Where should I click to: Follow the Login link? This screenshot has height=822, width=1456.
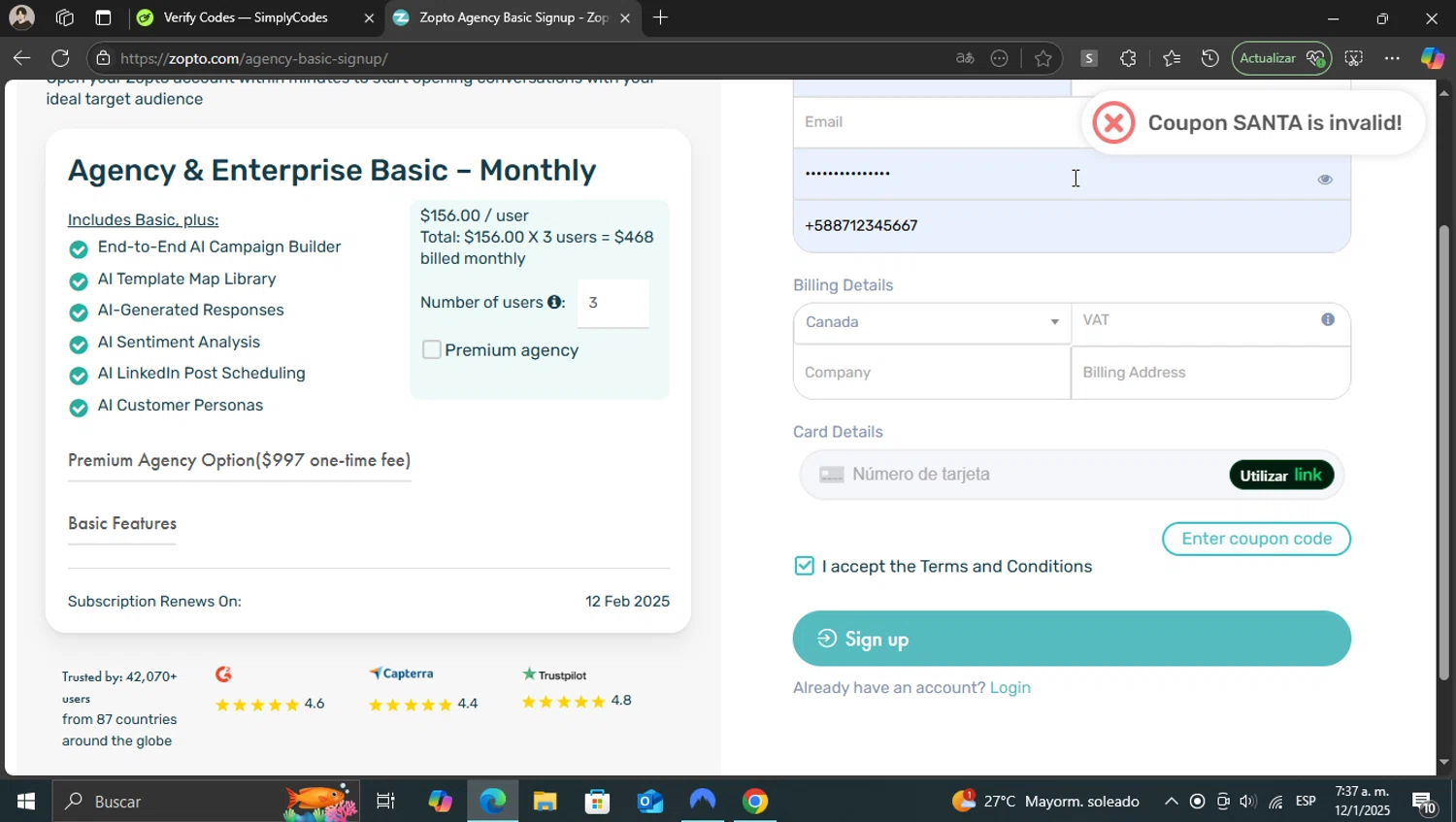click(x=1009, y=687)
